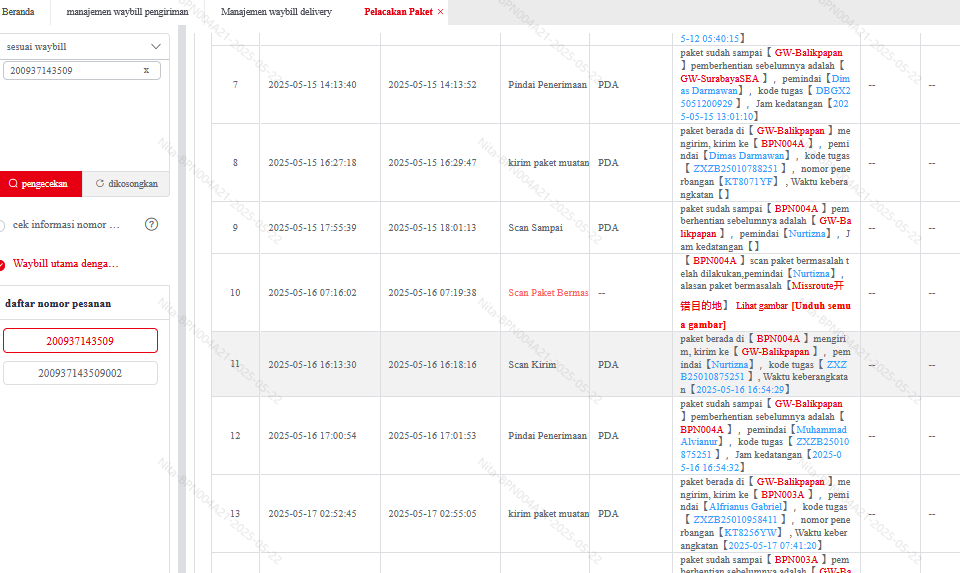Select the Waybill utama dengan radio option
Image resolution: width=960 pixels, height=573 pixels.
coord(2,264)
